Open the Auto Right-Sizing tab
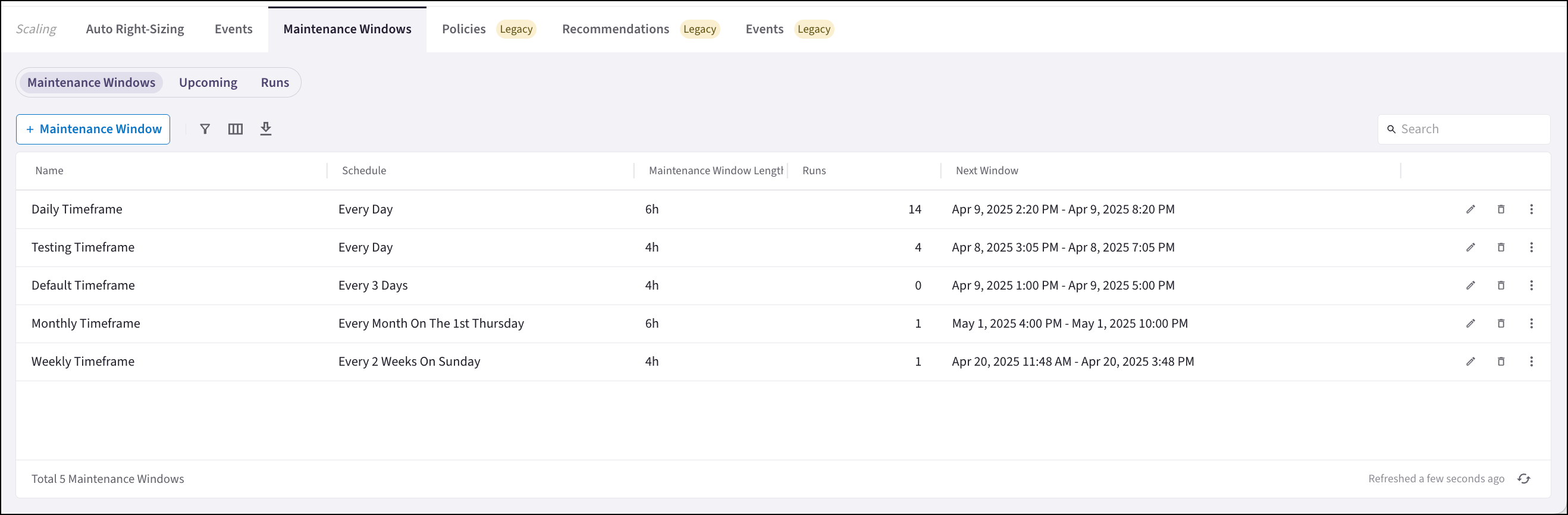1568x515 pixels. click(x=135, y=29)
